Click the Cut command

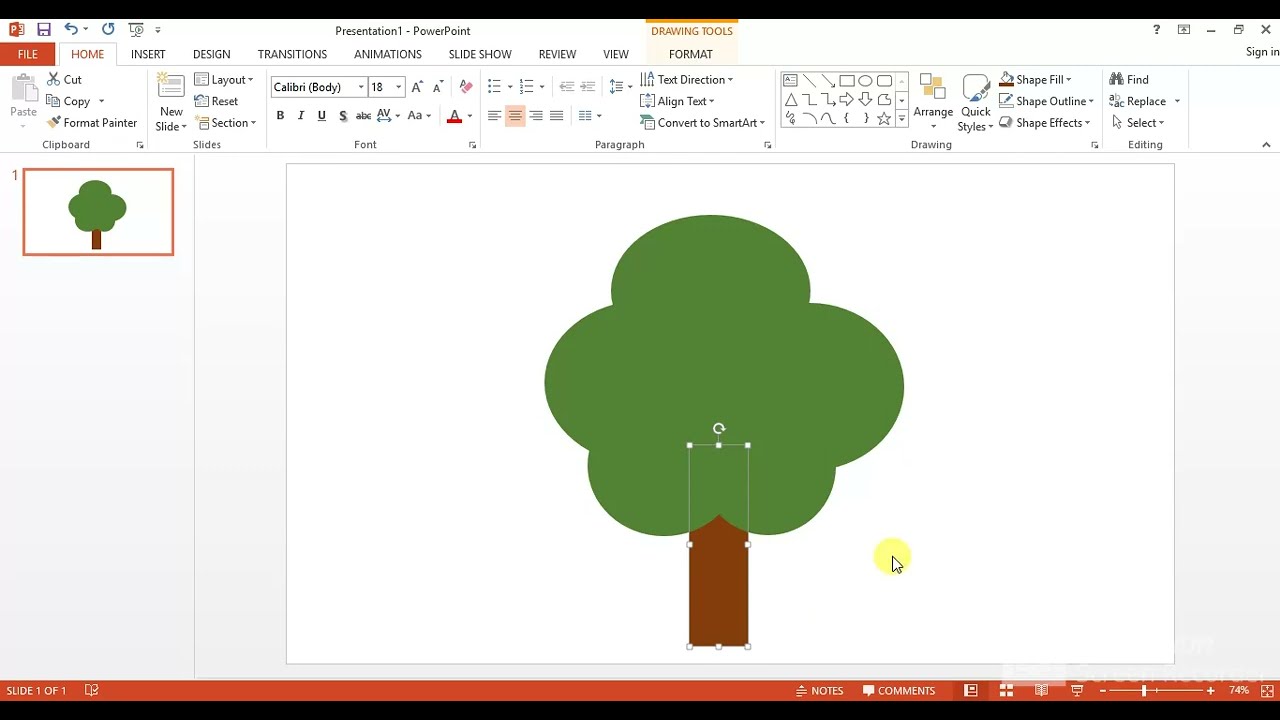(x=64, y=79)
